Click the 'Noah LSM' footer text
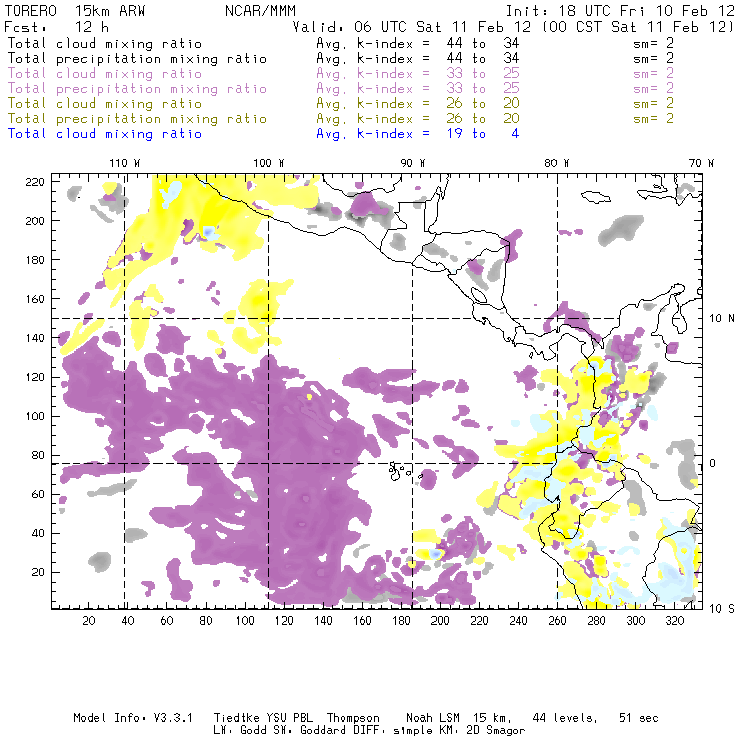The image size is (740, 740). coord(433,718)
